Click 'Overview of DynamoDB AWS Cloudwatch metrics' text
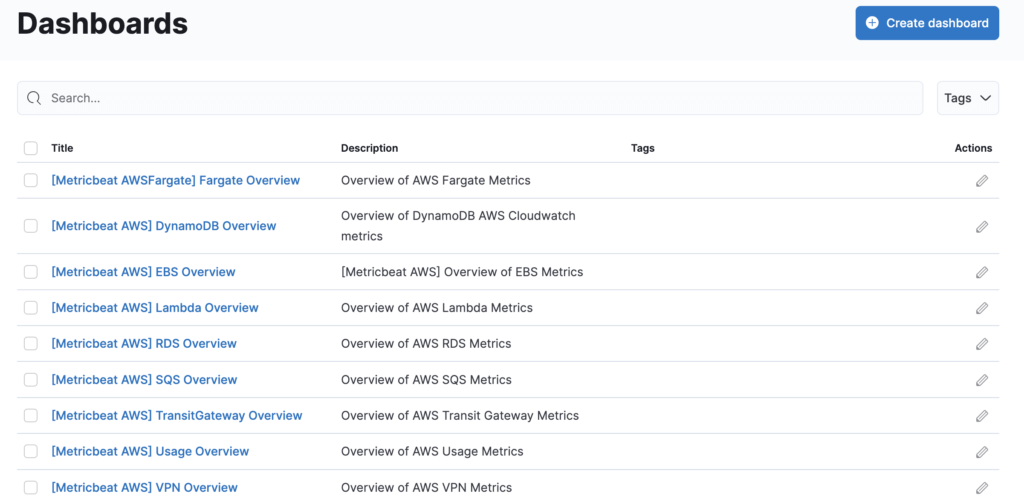Image resolution: width=1024 pixels, height=502 pixels. click(458, 226)
